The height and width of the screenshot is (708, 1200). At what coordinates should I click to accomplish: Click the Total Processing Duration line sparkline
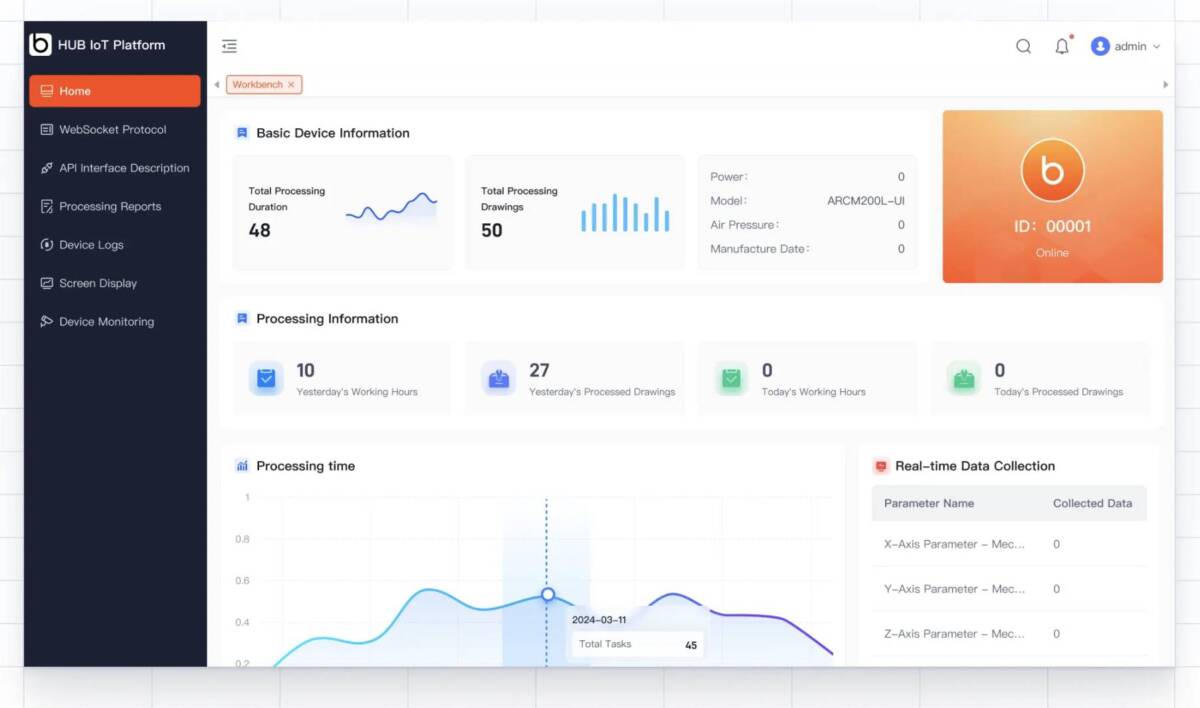pos(391,208)
